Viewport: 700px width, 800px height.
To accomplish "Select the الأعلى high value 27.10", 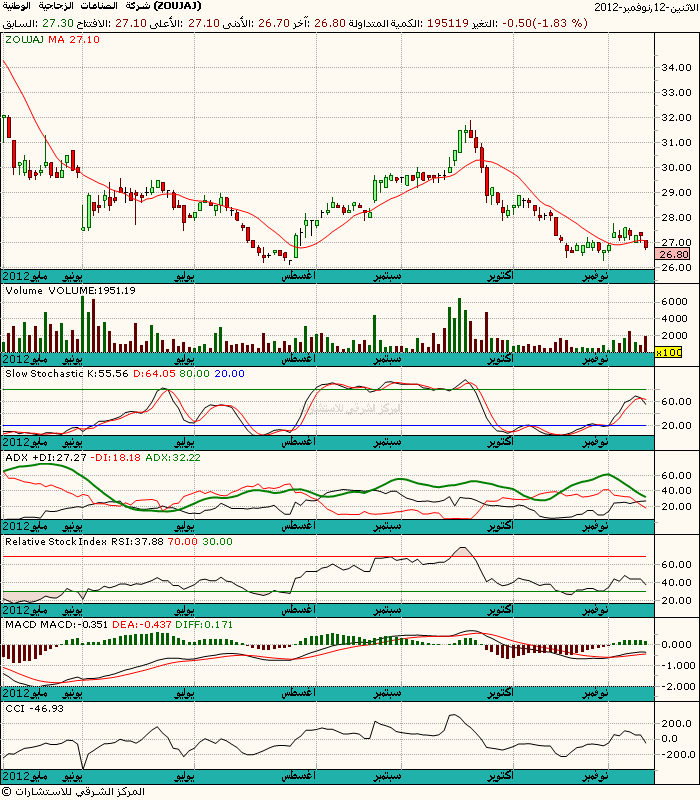I will (204, 23).
